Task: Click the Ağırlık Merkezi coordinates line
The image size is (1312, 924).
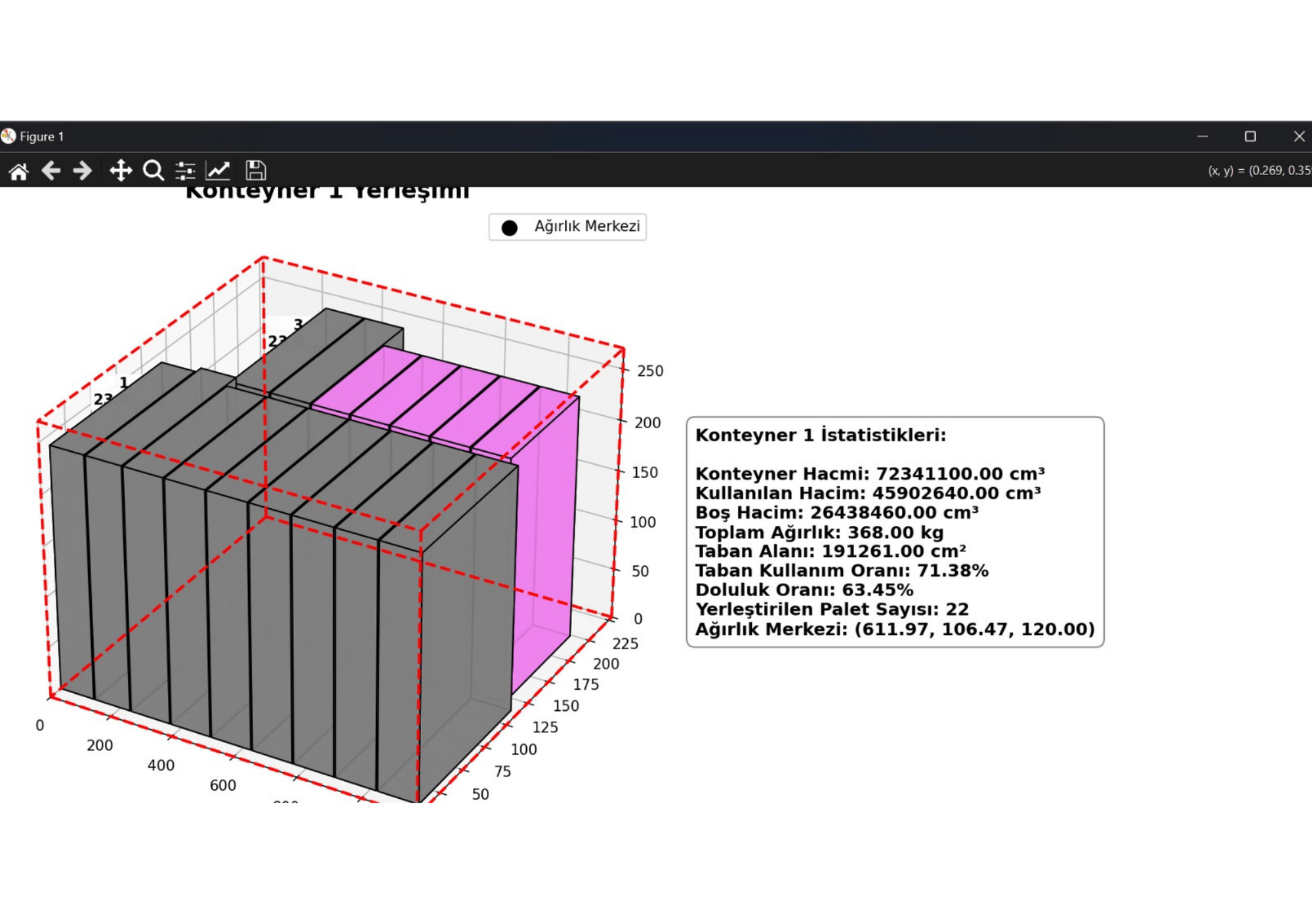Action: coord(895,629)
